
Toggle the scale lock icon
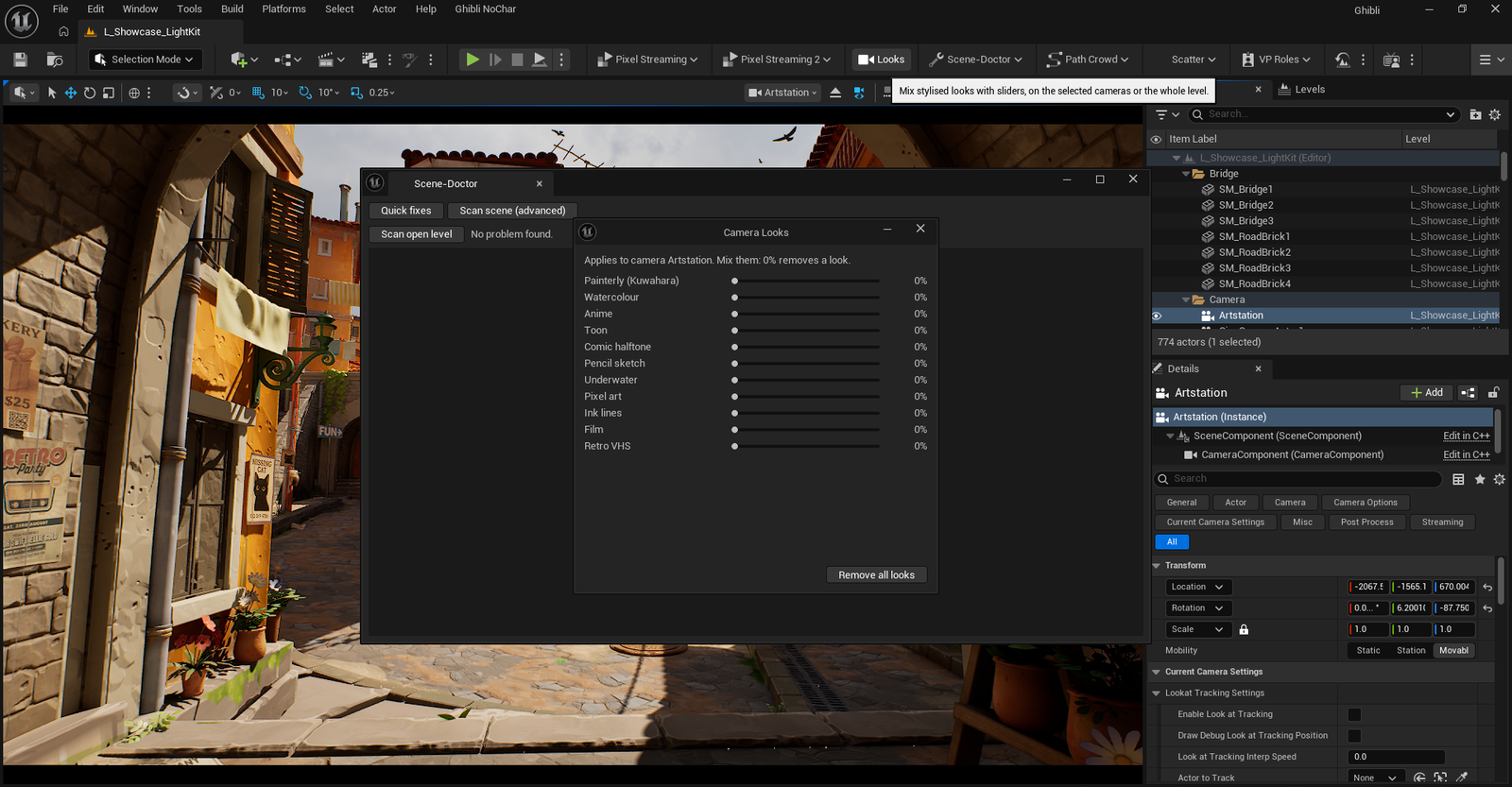click(1244, 629)
